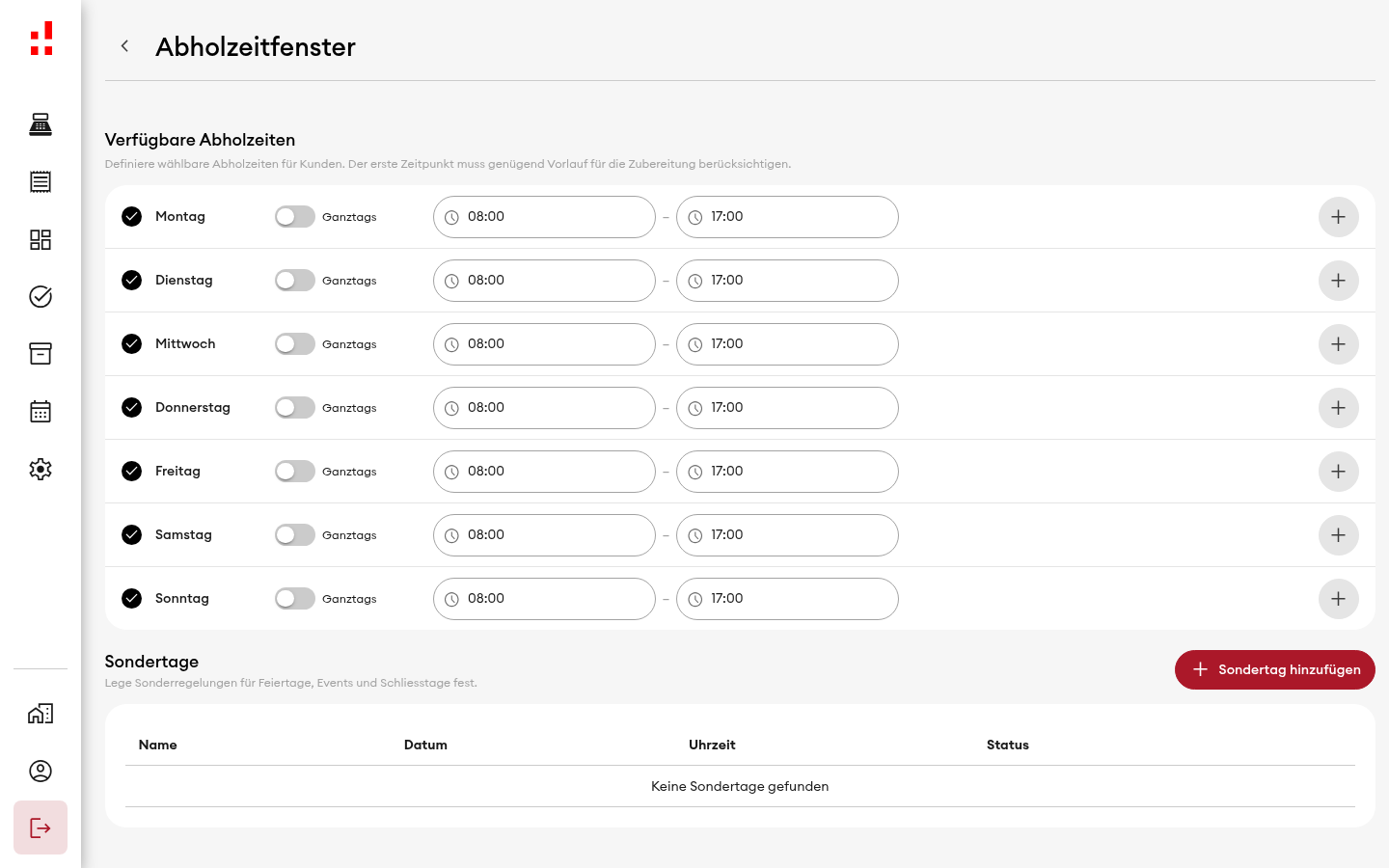Uncheck the Donnerstag day checkbox
Screen dimensions: 1389x868
point(132,407)
